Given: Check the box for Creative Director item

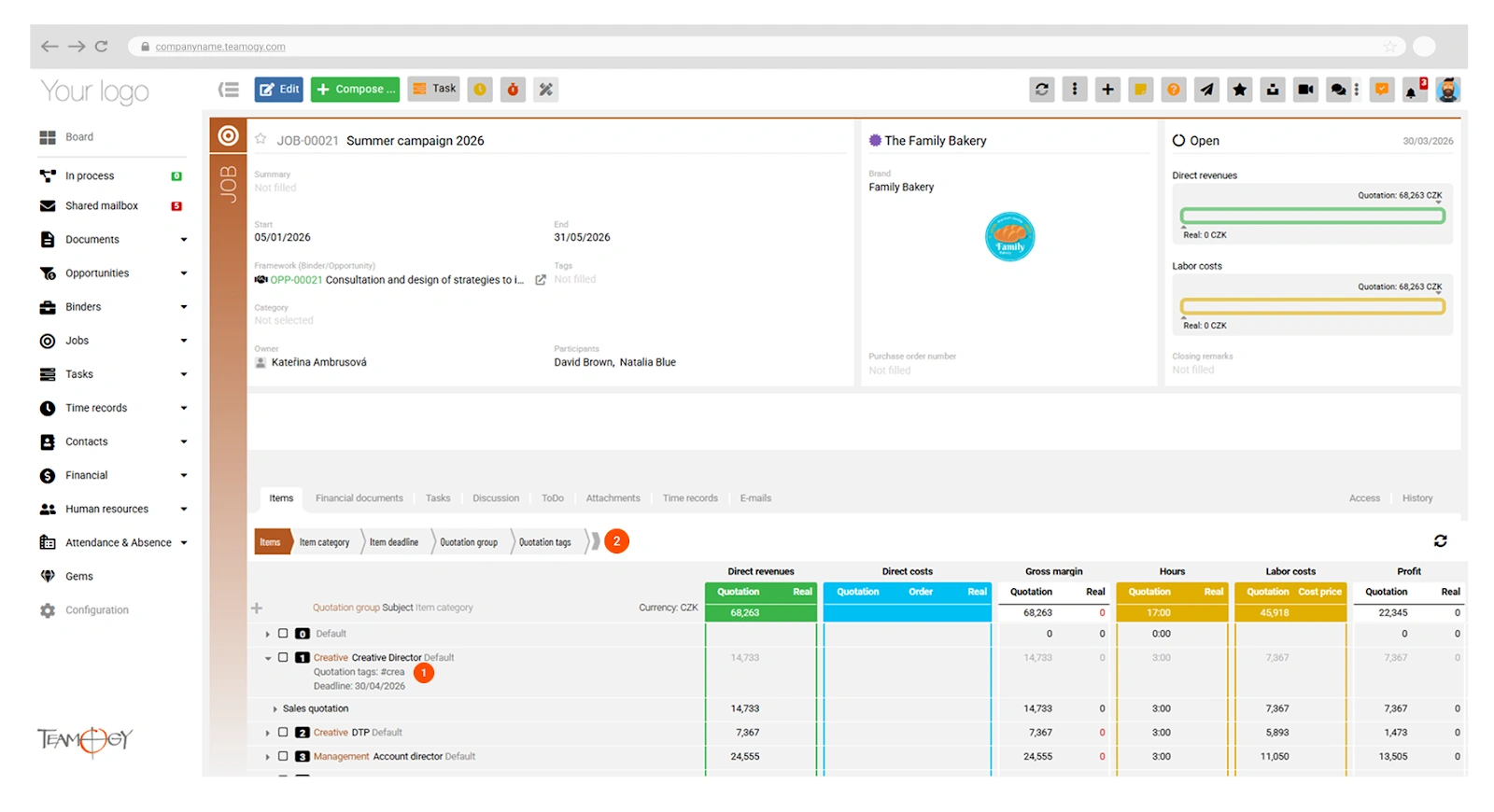Looking at the screenshot, I should point(283,657).
